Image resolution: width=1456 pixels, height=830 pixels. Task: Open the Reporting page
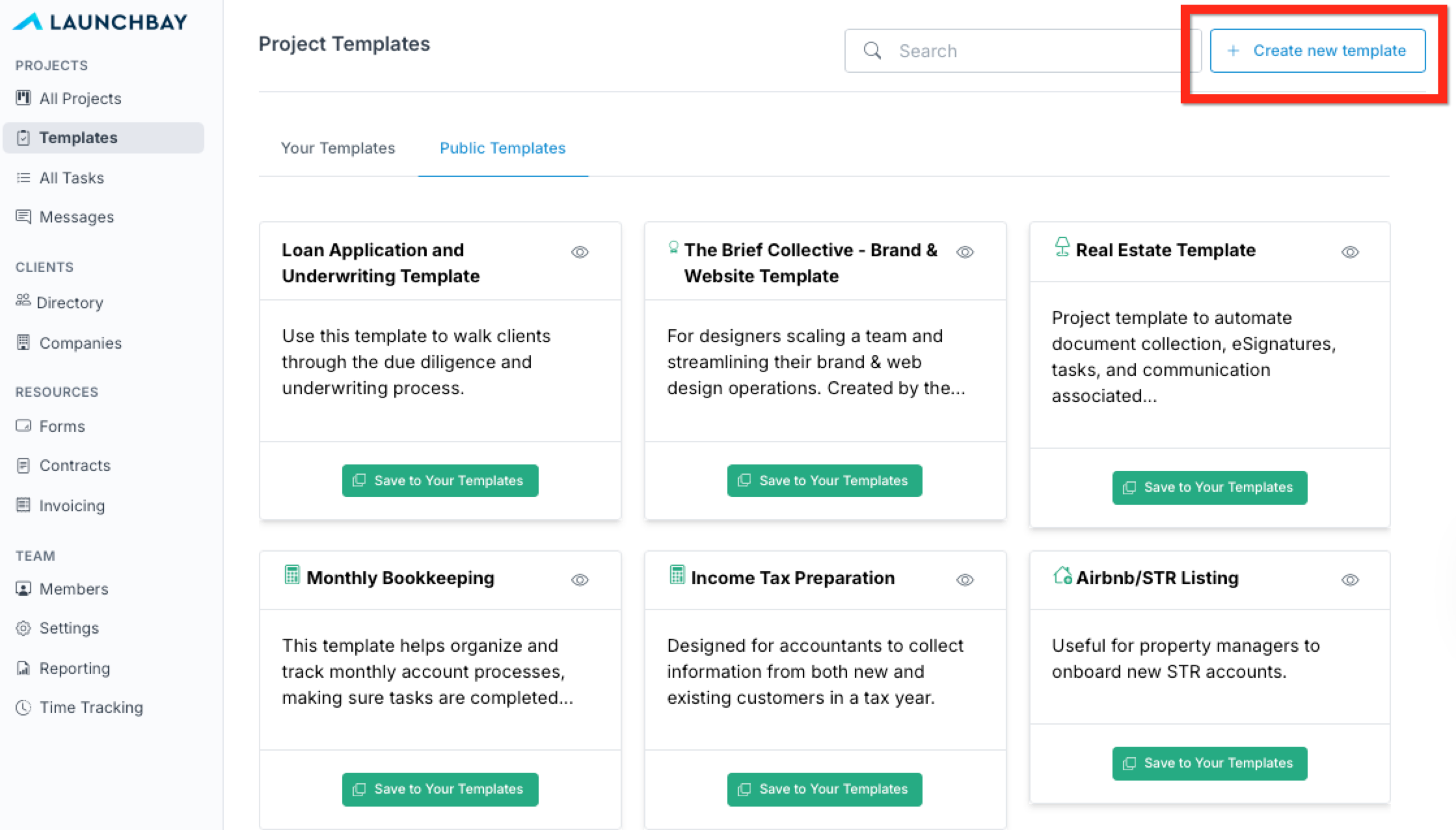(74, 668)
